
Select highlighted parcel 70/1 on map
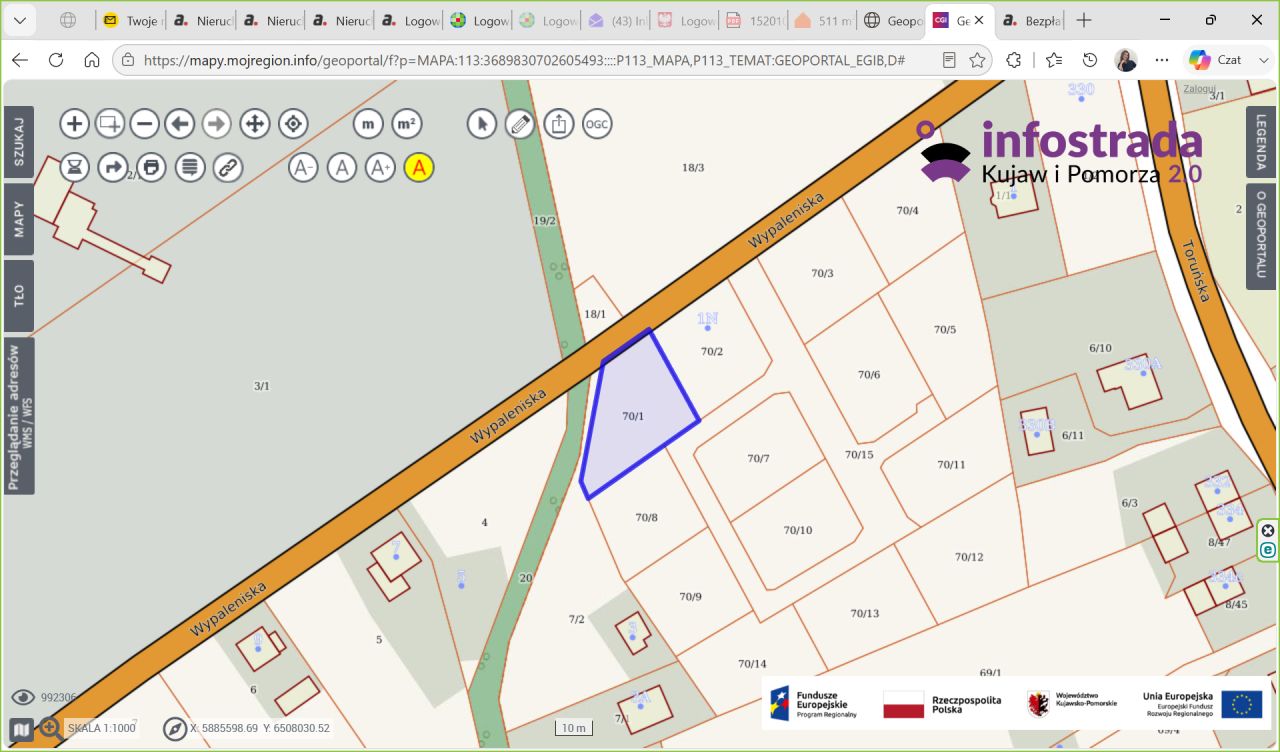click(x=634, y=415)
